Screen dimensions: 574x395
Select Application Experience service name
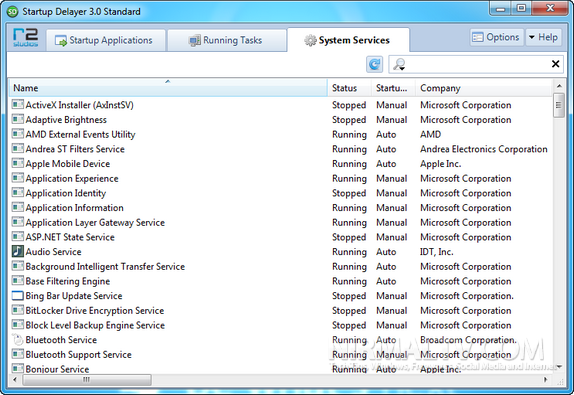coord(72,178)
